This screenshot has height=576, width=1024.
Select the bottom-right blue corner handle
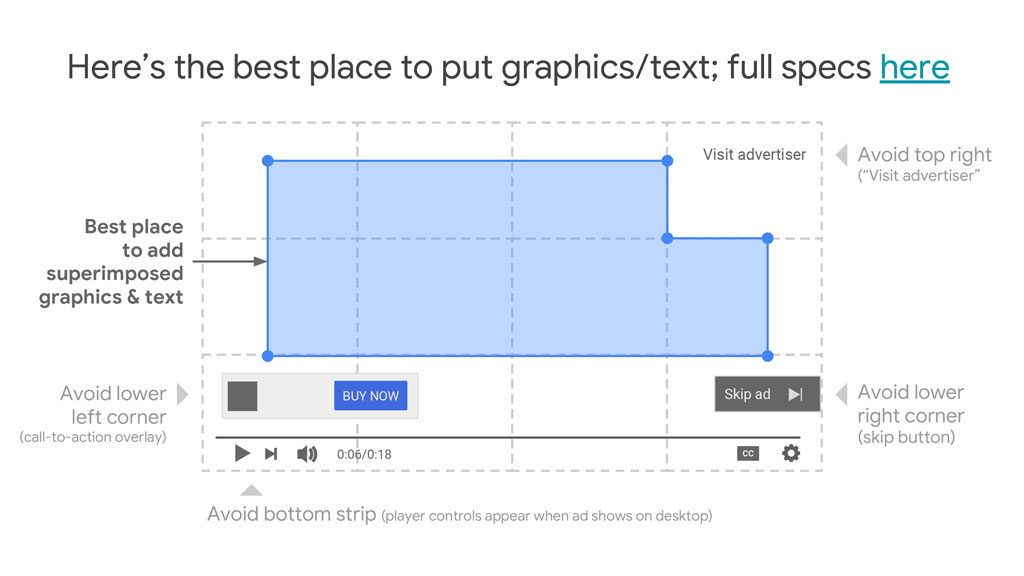[767, 356]
